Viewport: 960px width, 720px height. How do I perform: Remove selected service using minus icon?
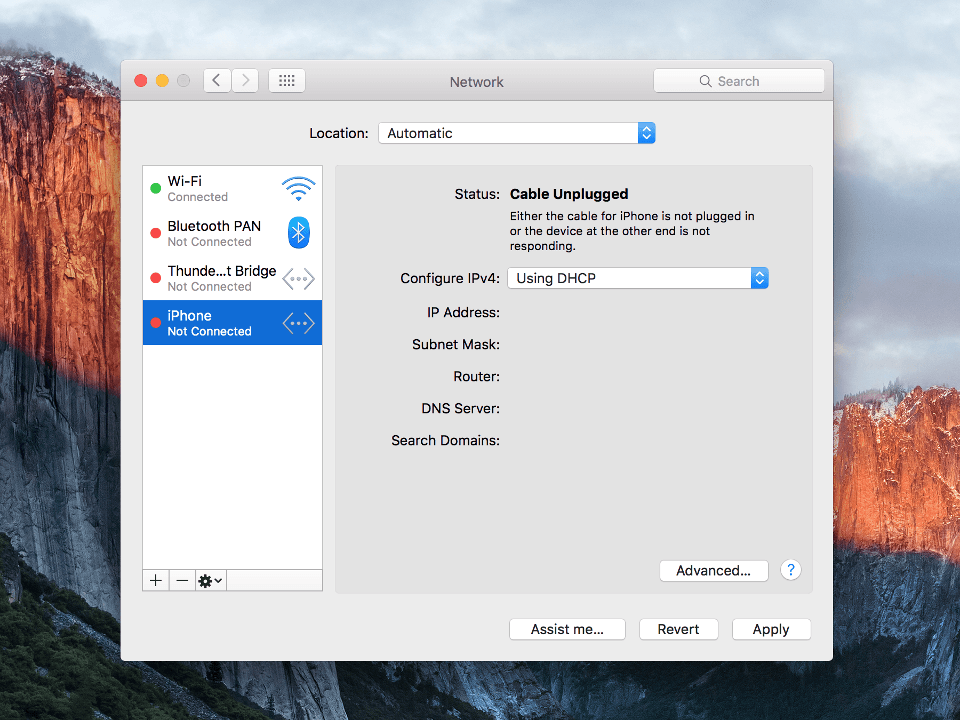coord(181,580)
